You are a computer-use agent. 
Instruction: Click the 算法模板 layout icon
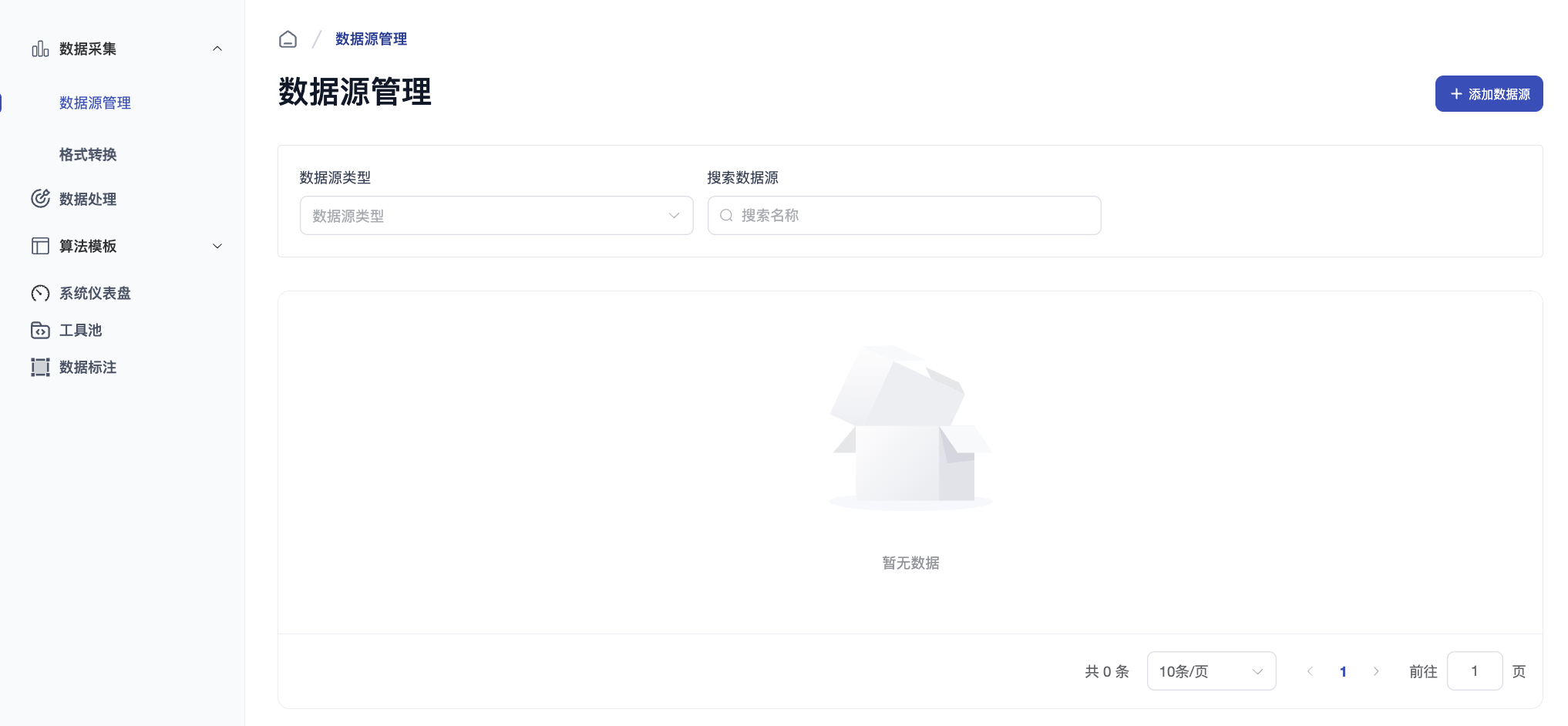point(40,246)
